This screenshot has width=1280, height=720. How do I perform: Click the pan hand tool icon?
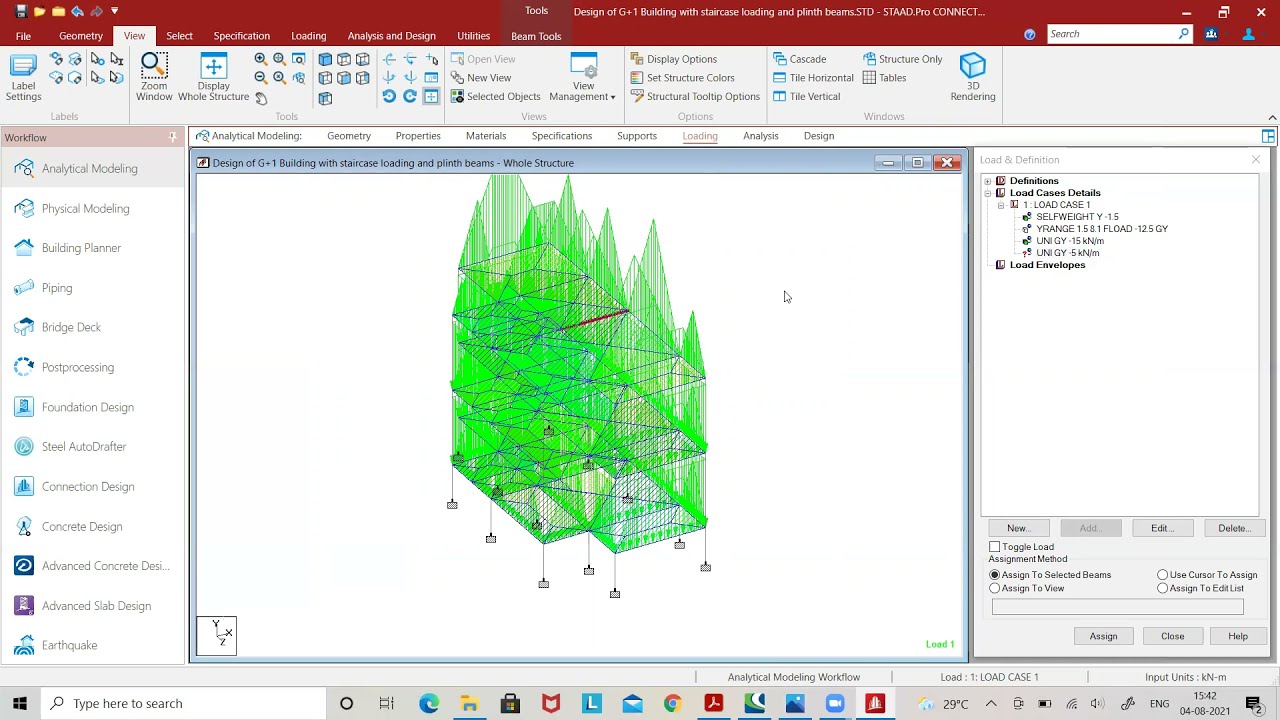pyautogui.click(x=261, y=98)
